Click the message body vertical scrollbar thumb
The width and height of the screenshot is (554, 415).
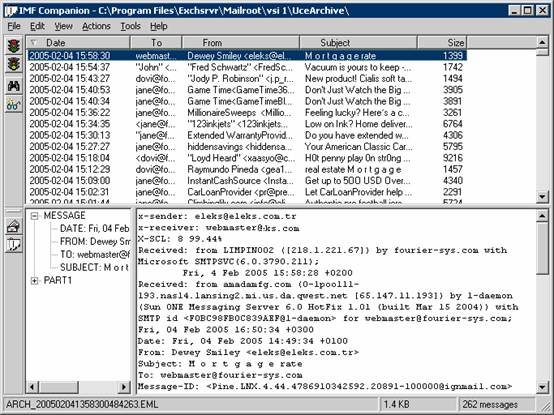point(542,248)
